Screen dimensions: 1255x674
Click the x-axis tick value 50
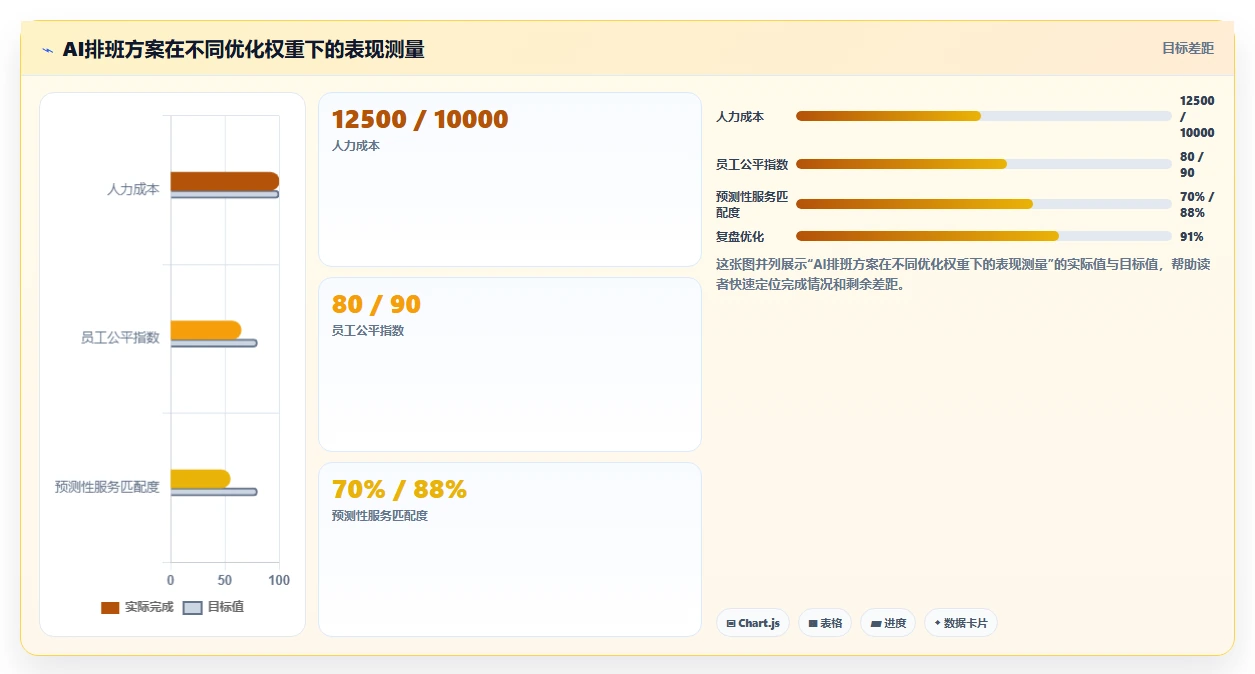tap(225, 581)
